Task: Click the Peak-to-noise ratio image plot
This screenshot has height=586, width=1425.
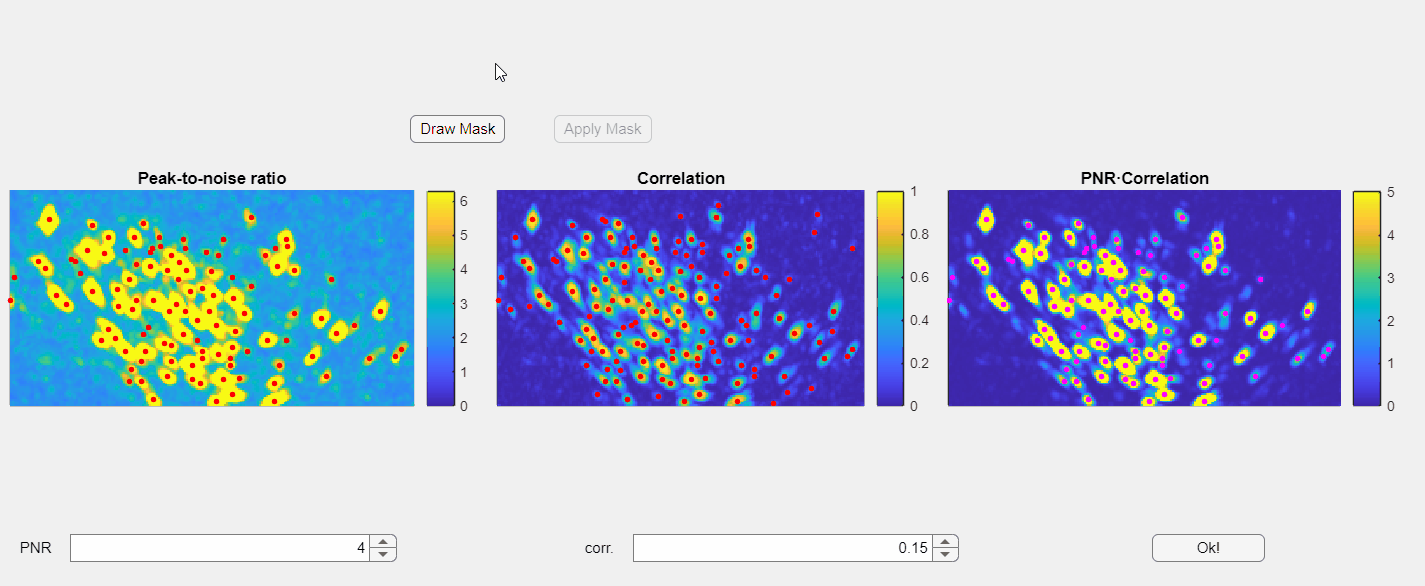Action: tap(212, 298)
